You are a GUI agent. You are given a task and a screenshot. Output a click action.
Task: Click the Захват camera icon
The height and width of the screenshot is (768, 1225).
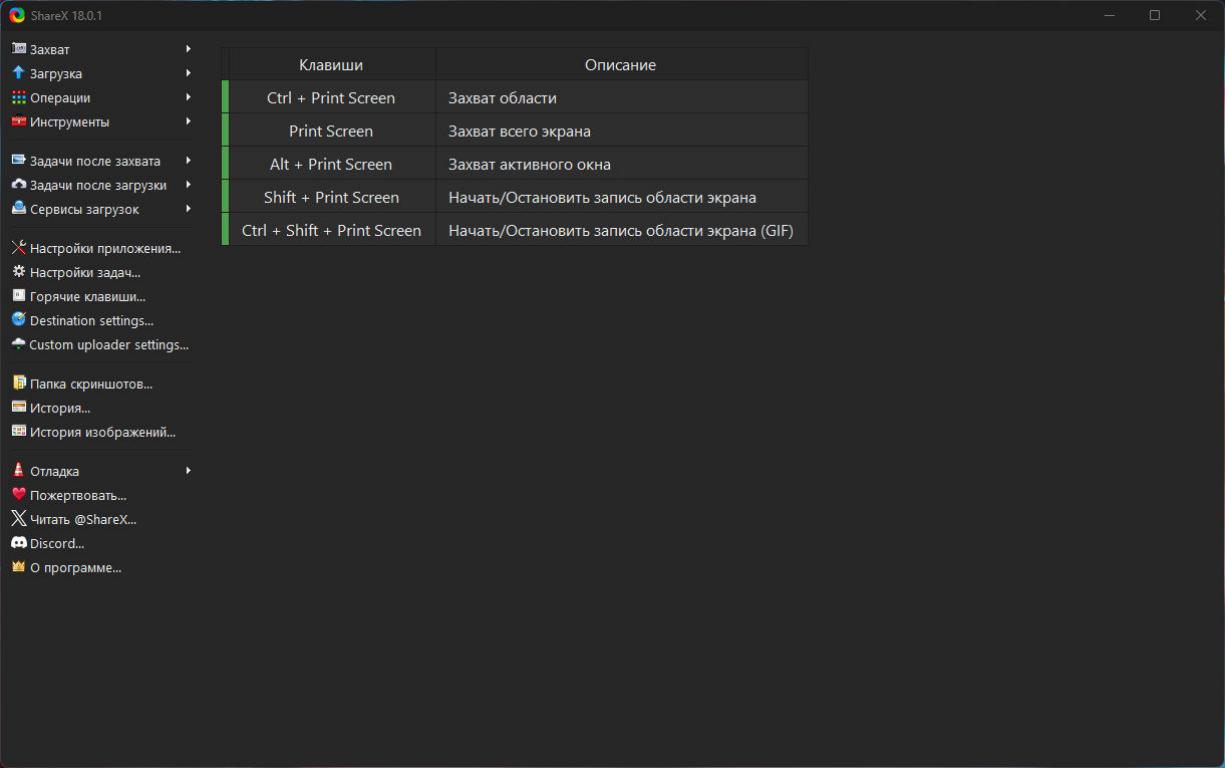(x=18, y=49)
